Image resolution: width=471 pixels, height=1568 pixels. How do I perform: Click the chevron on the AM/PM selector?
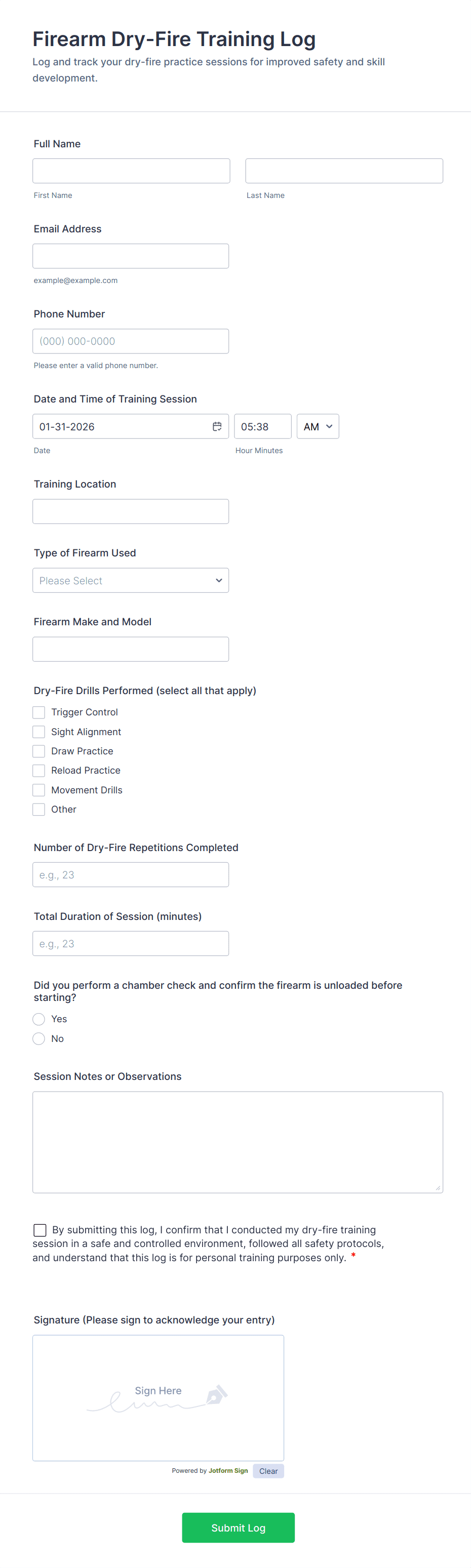[x=328, y=426]
